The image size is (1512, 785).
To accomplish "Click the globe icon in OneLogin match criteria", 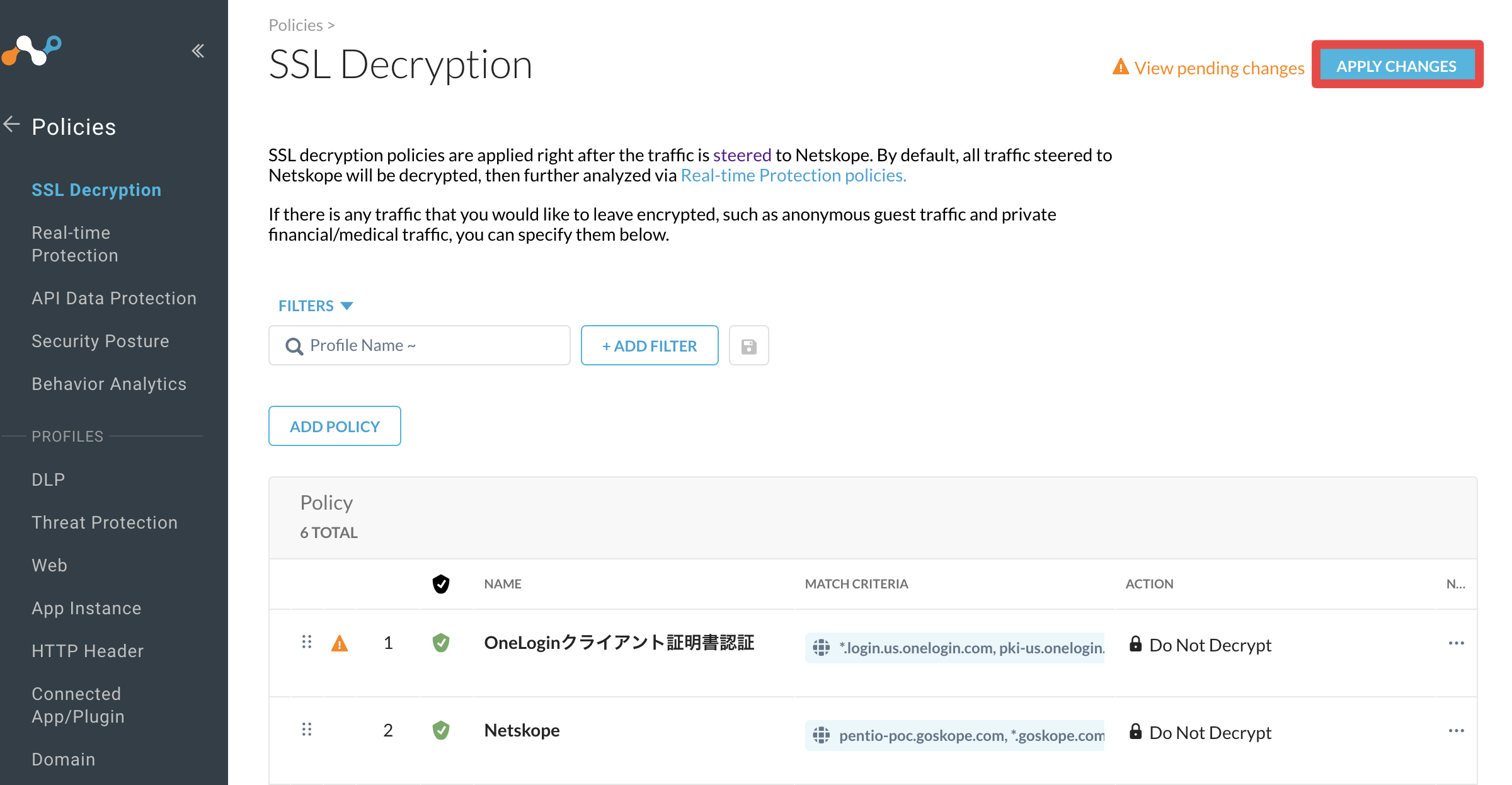I will tap(822, 648).
